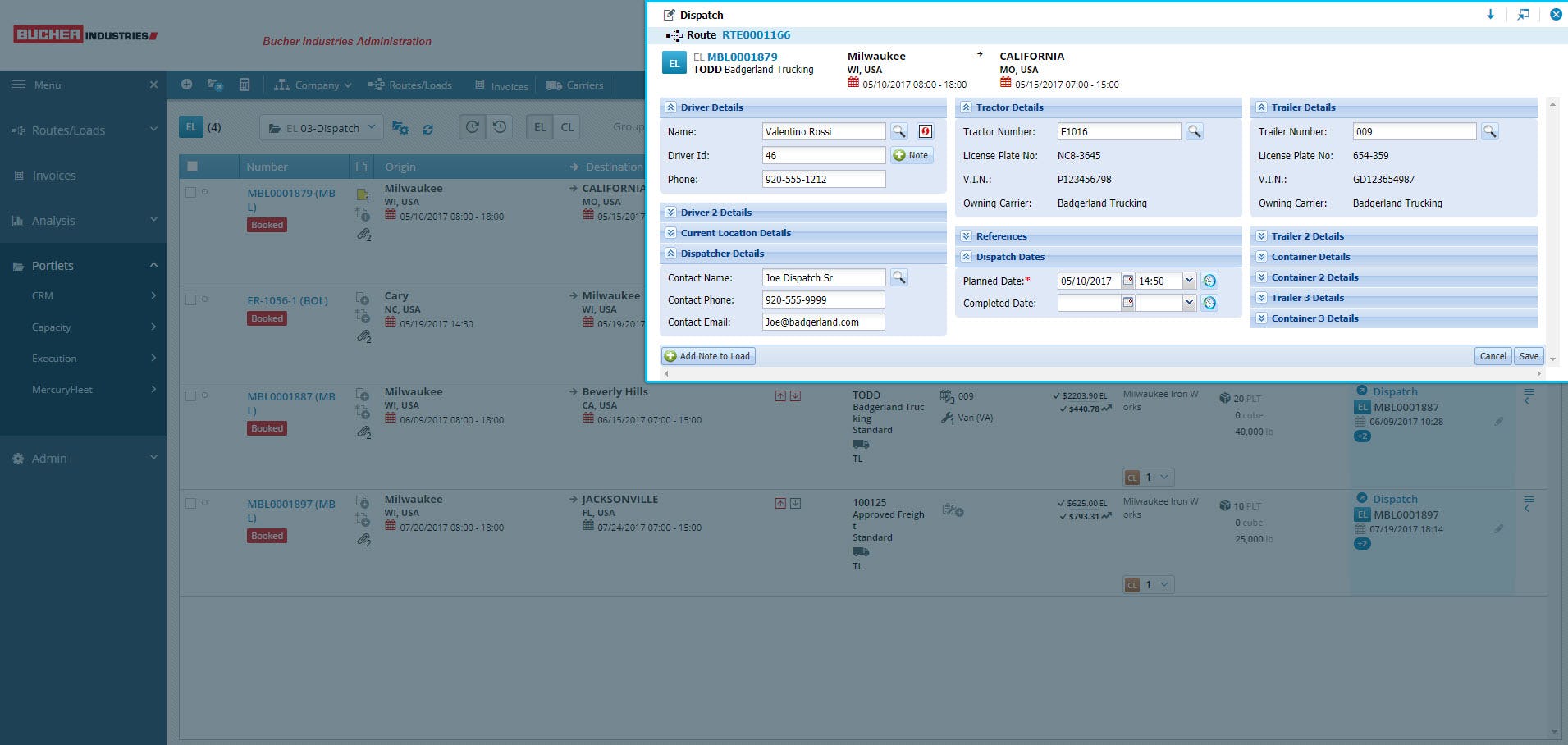Select the MBL0001887 row checkbox

click(190, 394)
